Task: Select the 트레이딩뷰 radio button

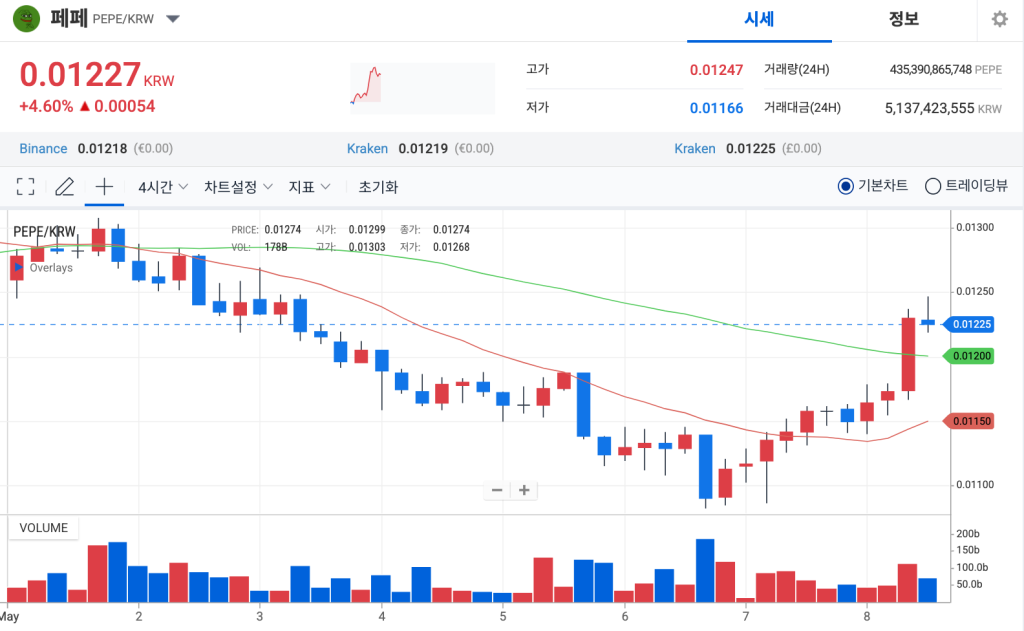Action: [933, 186]
